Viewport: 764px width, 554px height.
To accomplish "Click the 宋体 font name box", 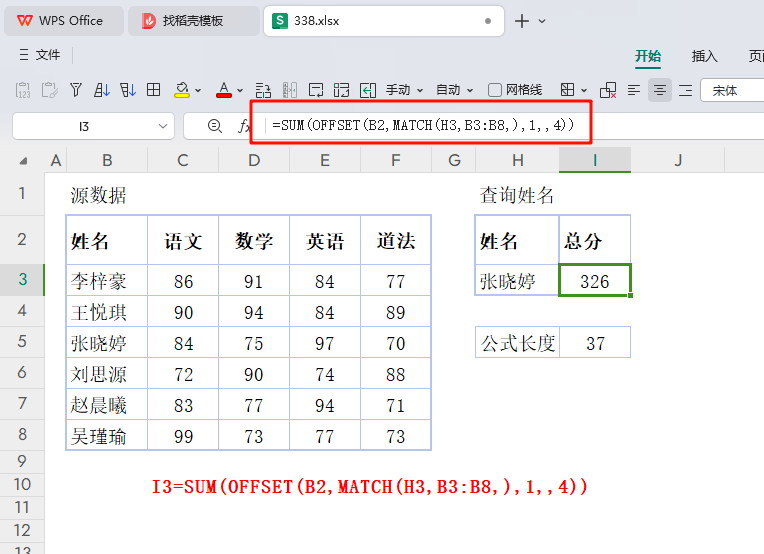I will 732,91.
